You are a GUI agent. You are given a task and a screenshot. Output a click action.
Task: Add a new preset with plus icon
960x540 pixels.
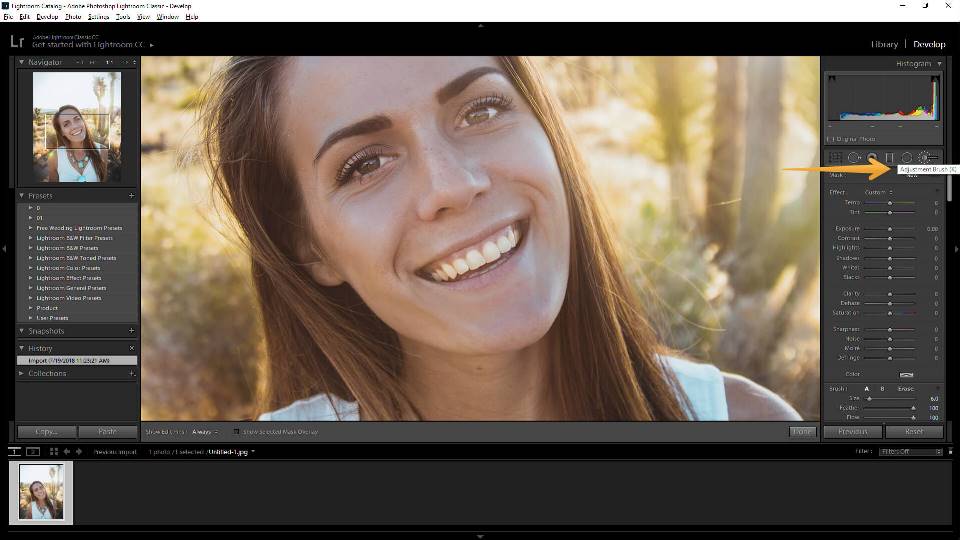tap(131, 196)
